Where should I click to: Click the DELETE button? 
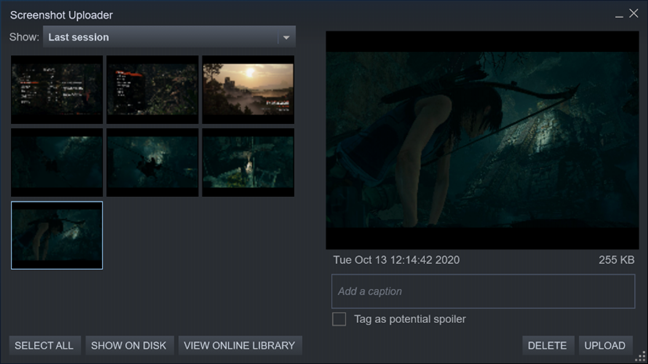tap(547, 345)
